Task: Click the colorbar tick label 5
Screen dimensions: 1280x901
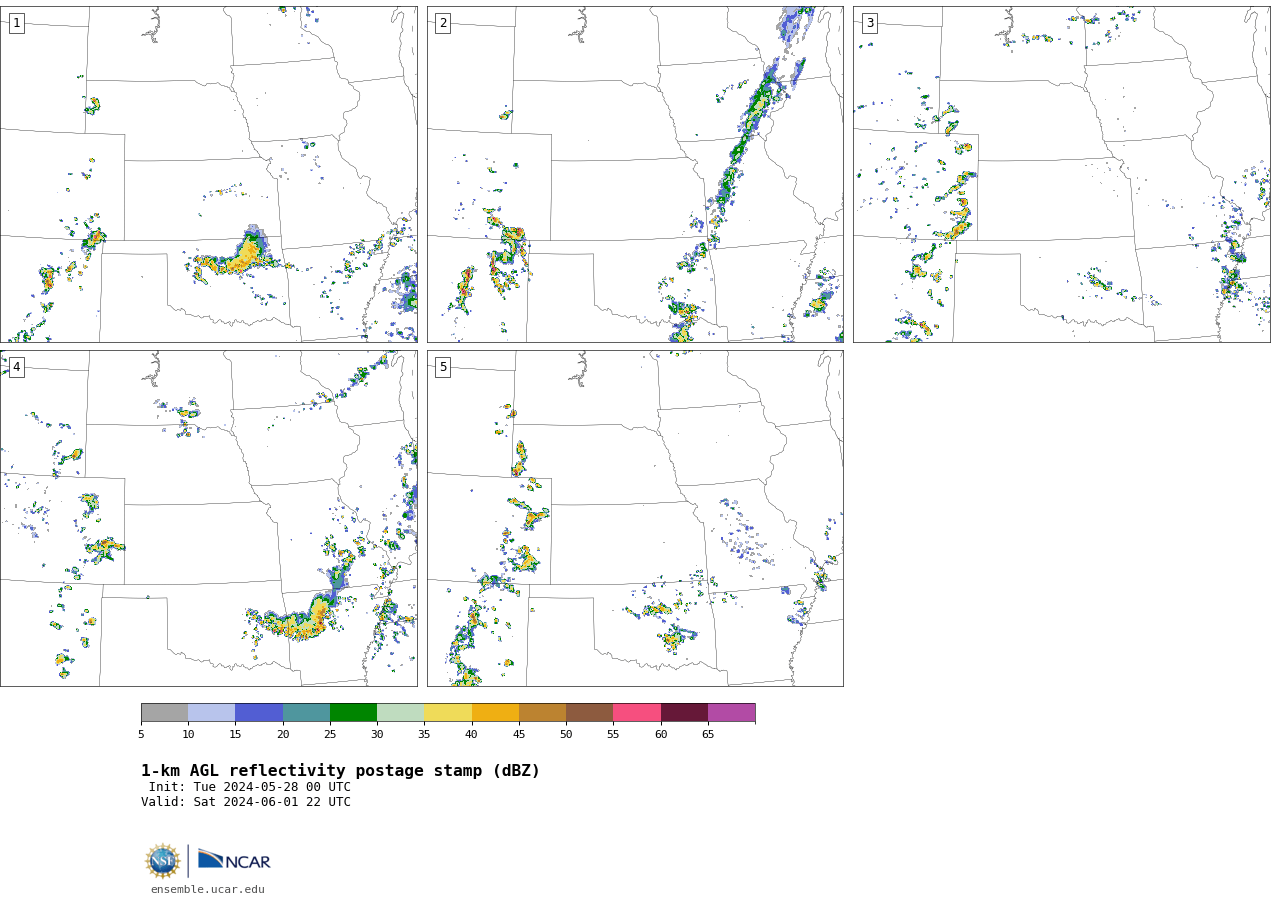Action: click(141, 735)
